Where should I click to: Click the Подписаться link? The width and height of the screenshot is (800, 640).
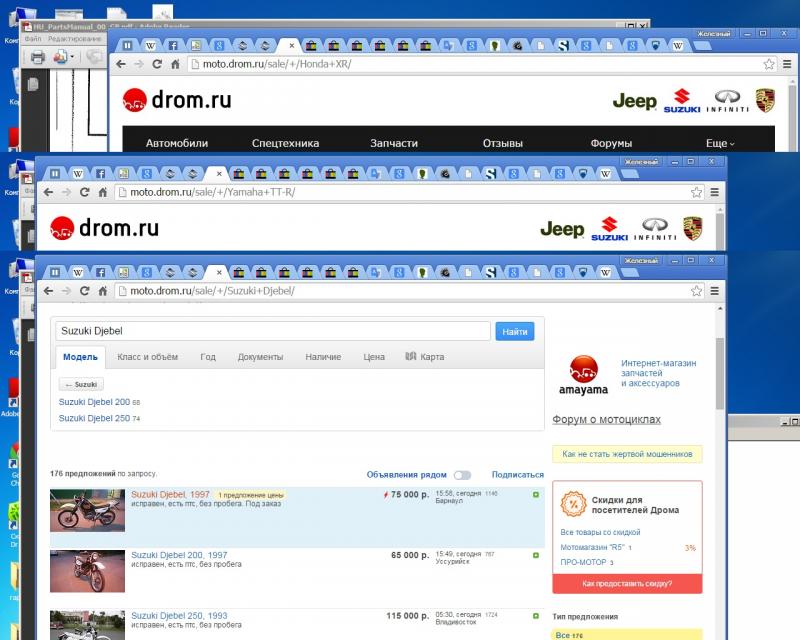517,475
